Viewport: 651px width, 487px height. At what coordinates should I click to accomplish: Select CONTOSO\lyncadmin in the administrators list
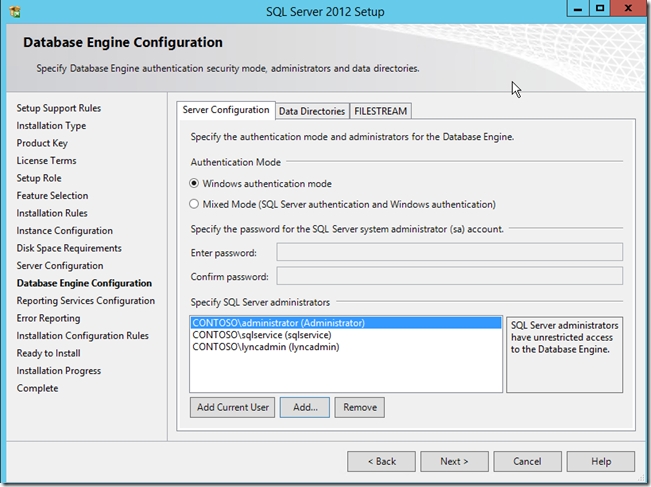point(346,347)
